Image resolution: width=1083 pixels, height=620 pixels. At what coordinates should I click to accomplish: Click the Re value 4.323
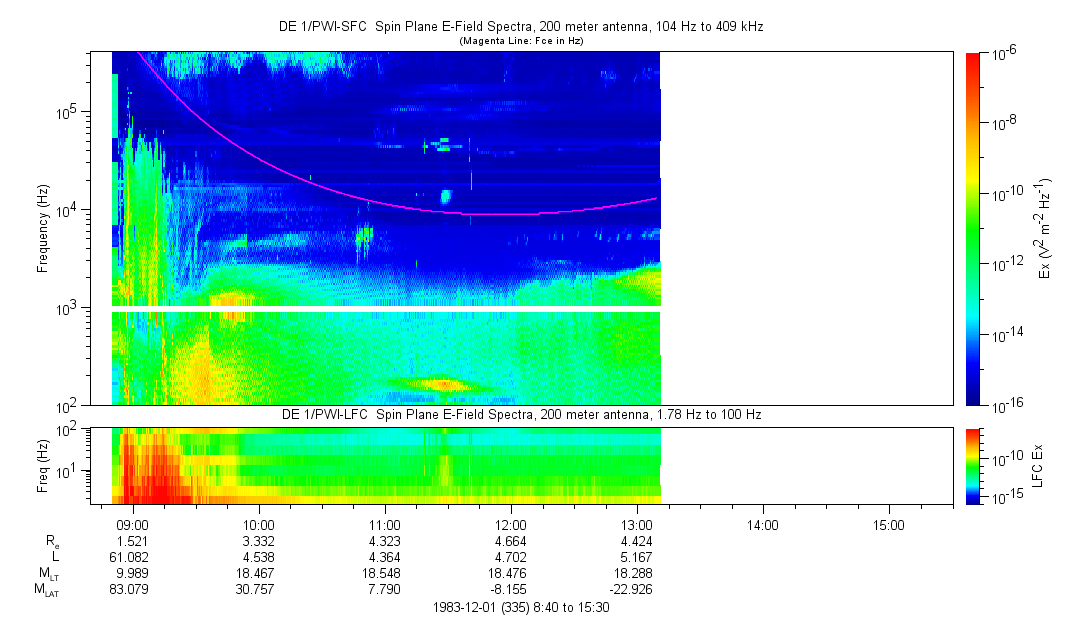pyautogui.click(x=385, y=541)
